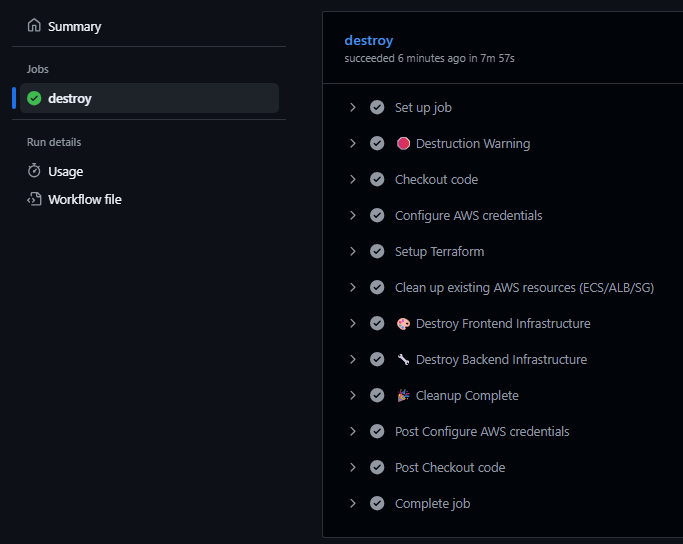Expand the Post Checkout code step chevron
683x544 pixels.
[353, 467]
